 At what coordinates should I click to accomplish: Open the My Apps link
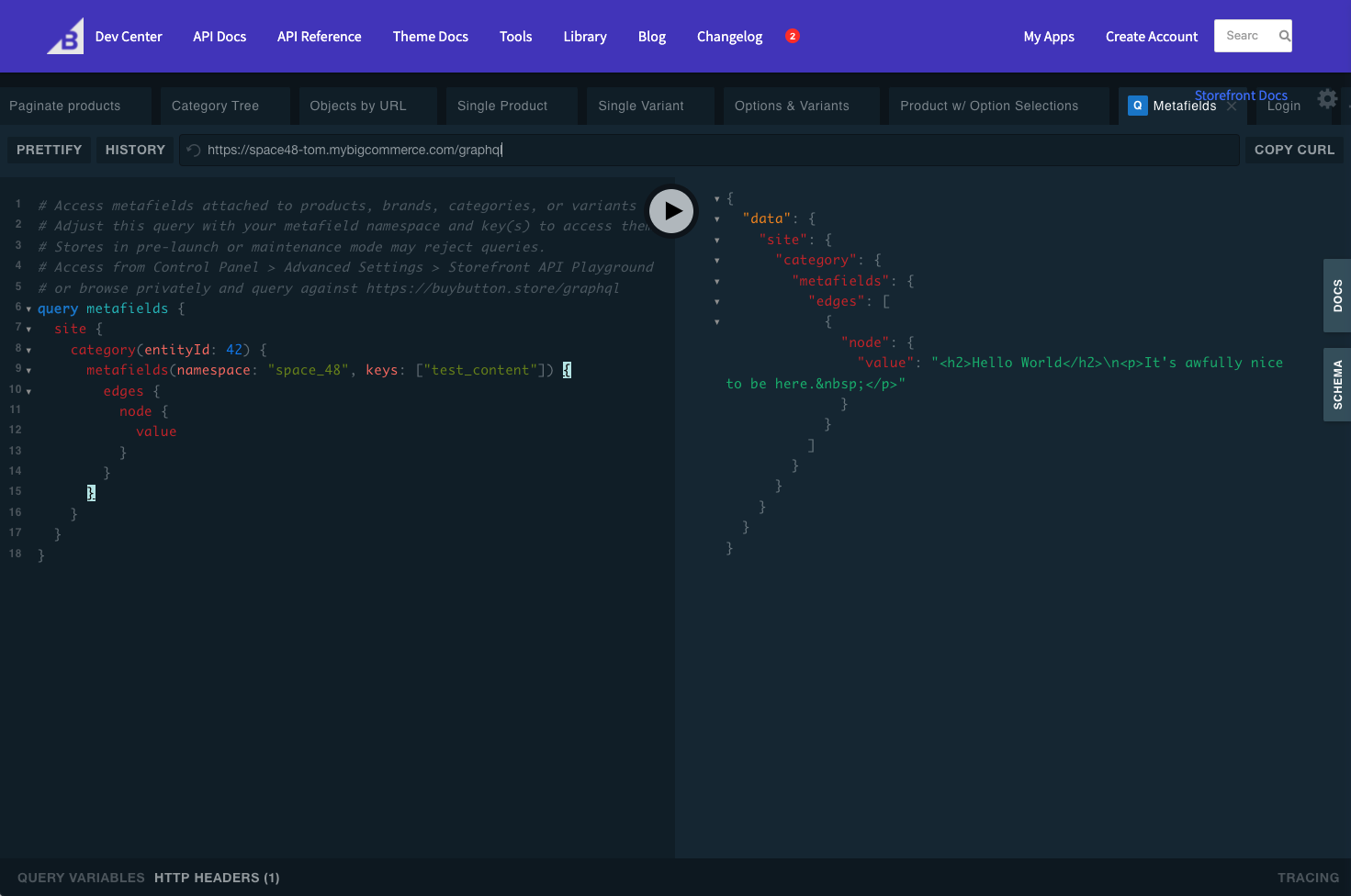[x=1049, y=37]
